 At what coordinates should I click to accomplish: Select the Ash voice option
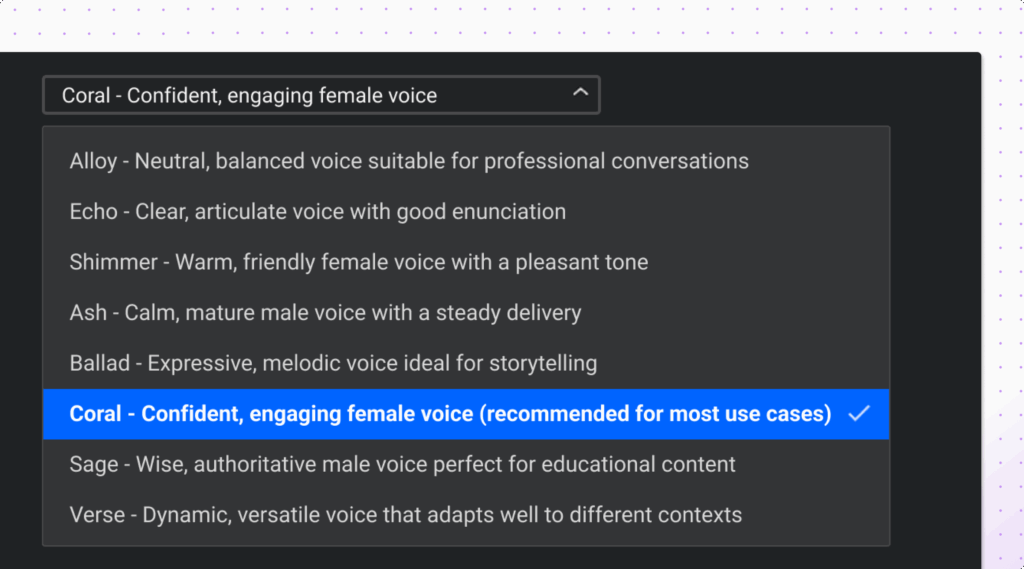325,313
